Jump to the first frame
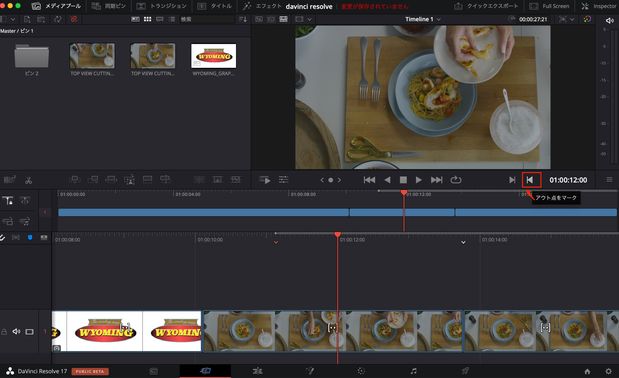The height and width of the screenshot is (378, 619). 369,180
